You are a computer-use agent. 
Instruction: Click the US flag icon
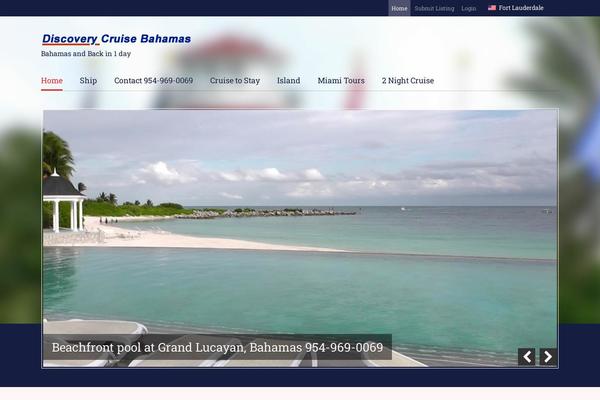point(492,8)
